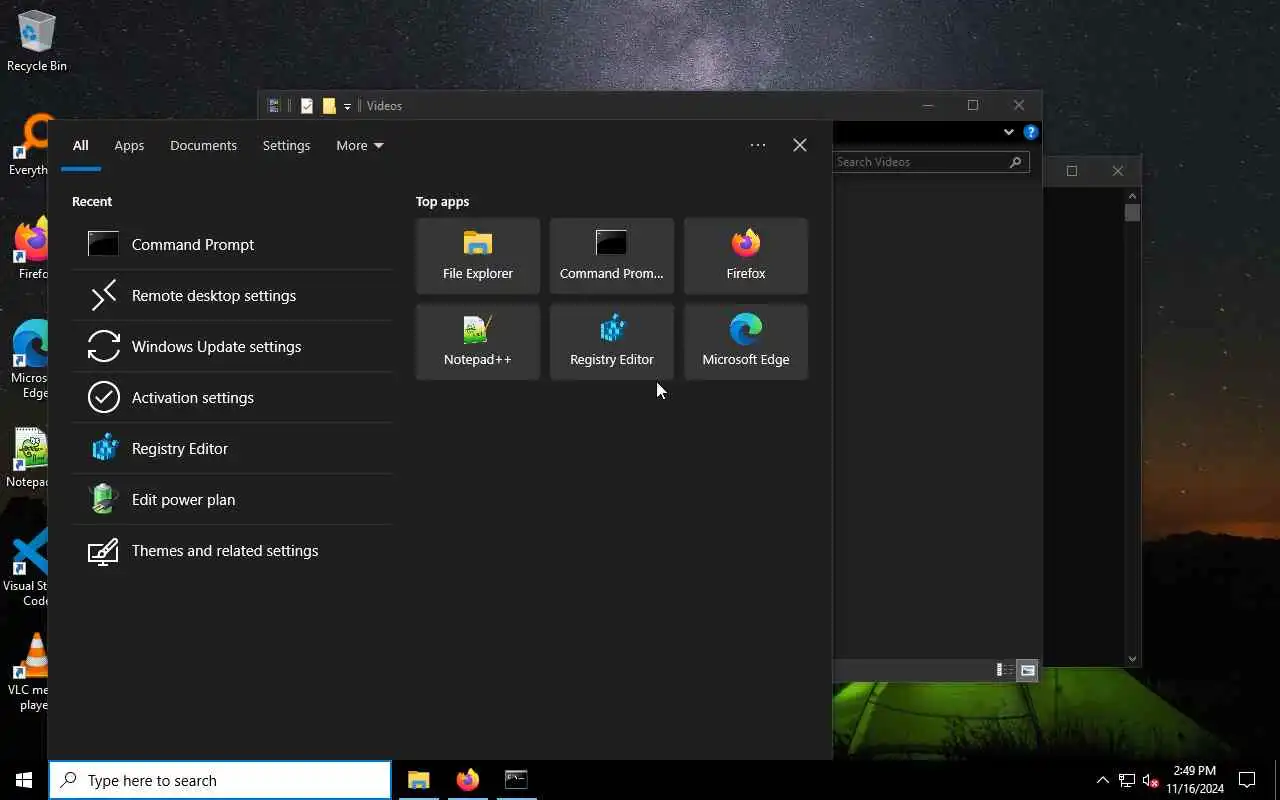1280x800 pixels.
Task: Open Quick Access Toolbar customize dropdown
Action: (x=347, y=106)
